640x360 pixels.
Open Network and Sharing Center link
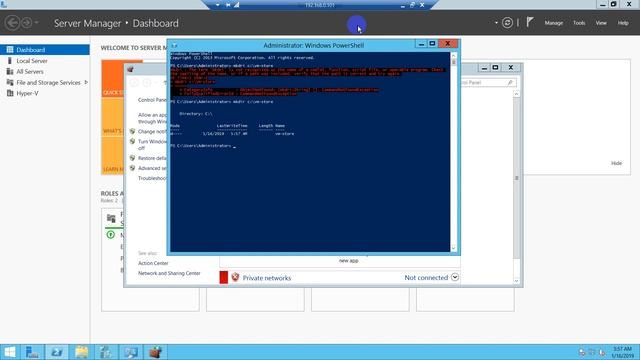(x=169, y=273)
